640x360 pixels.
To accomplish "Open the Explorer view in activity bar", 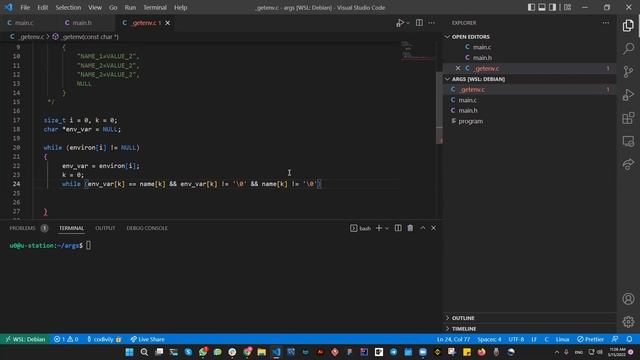I will [628, 26].
